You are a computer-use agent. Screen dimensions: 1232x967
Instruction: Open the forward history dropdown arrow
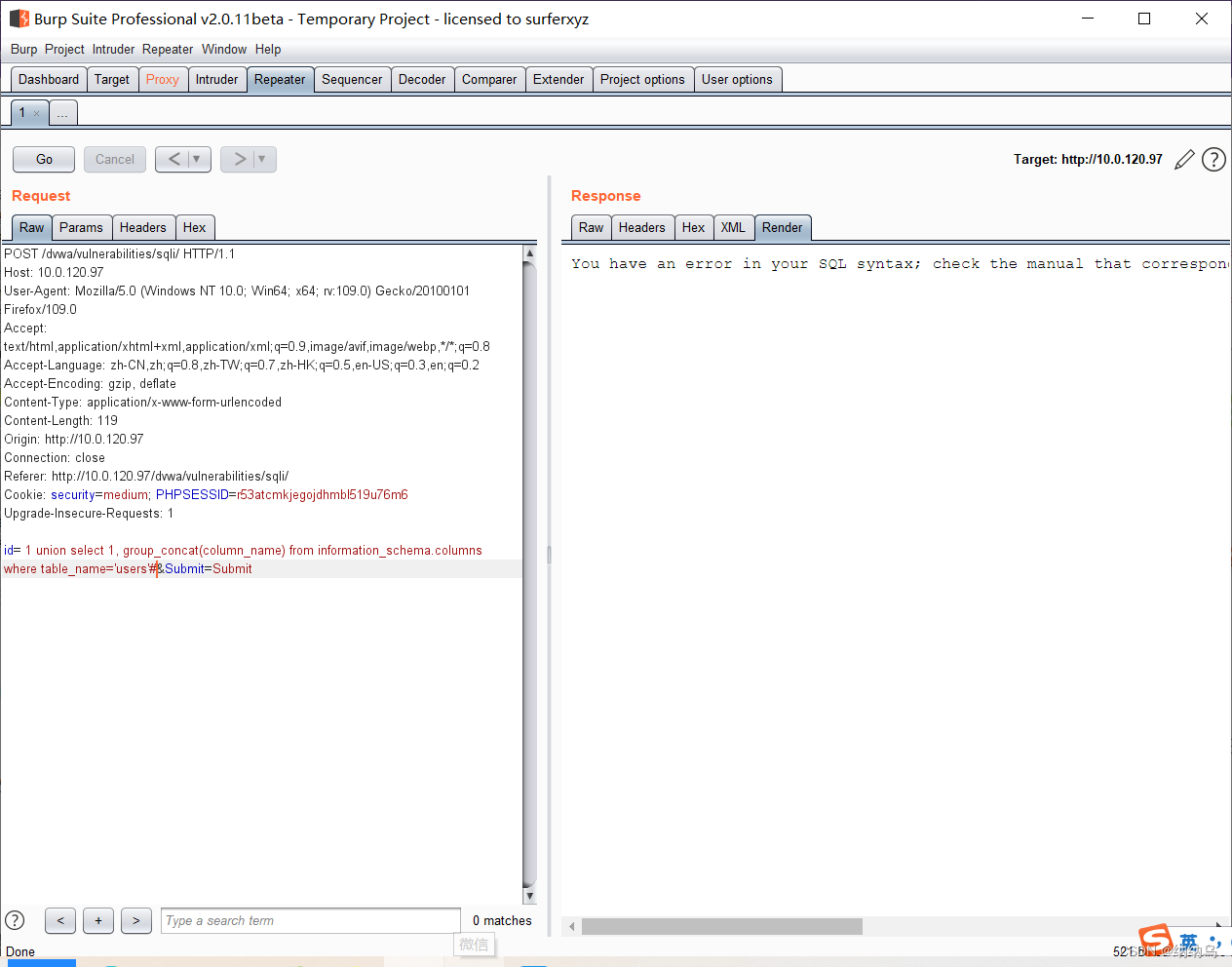click(x=263, y=159)
